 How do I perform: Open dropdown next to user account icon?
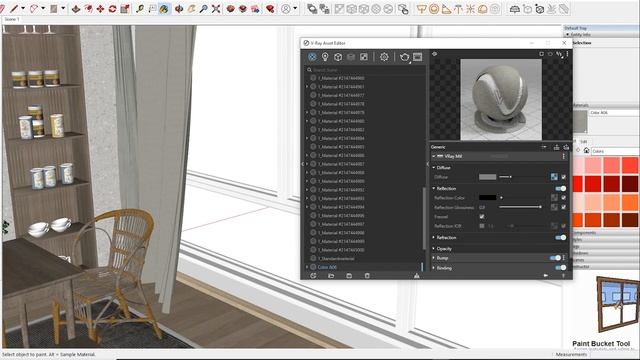point(295,9)
